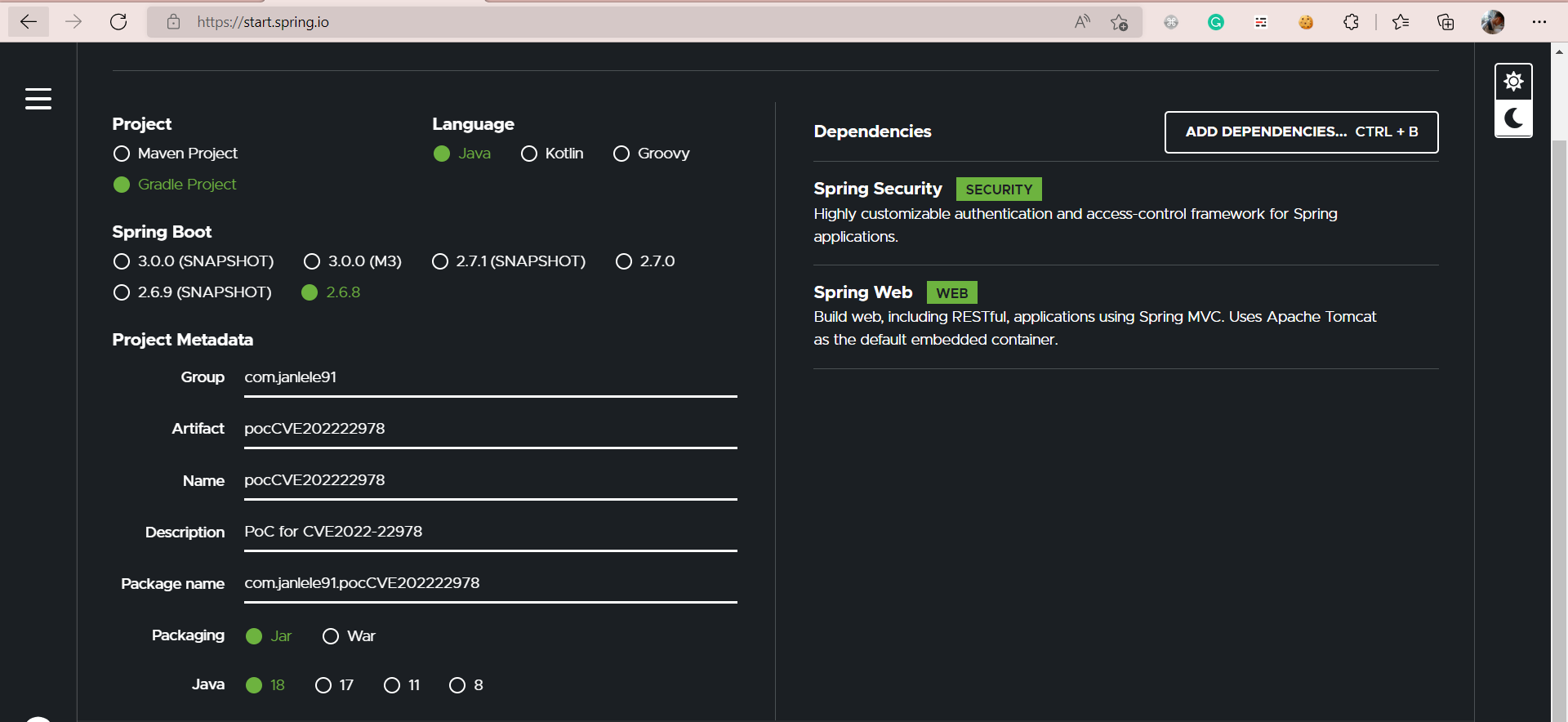Open the Read aloud icon in address bar
Viewport: 1568px width, 722px height.
1083,22
